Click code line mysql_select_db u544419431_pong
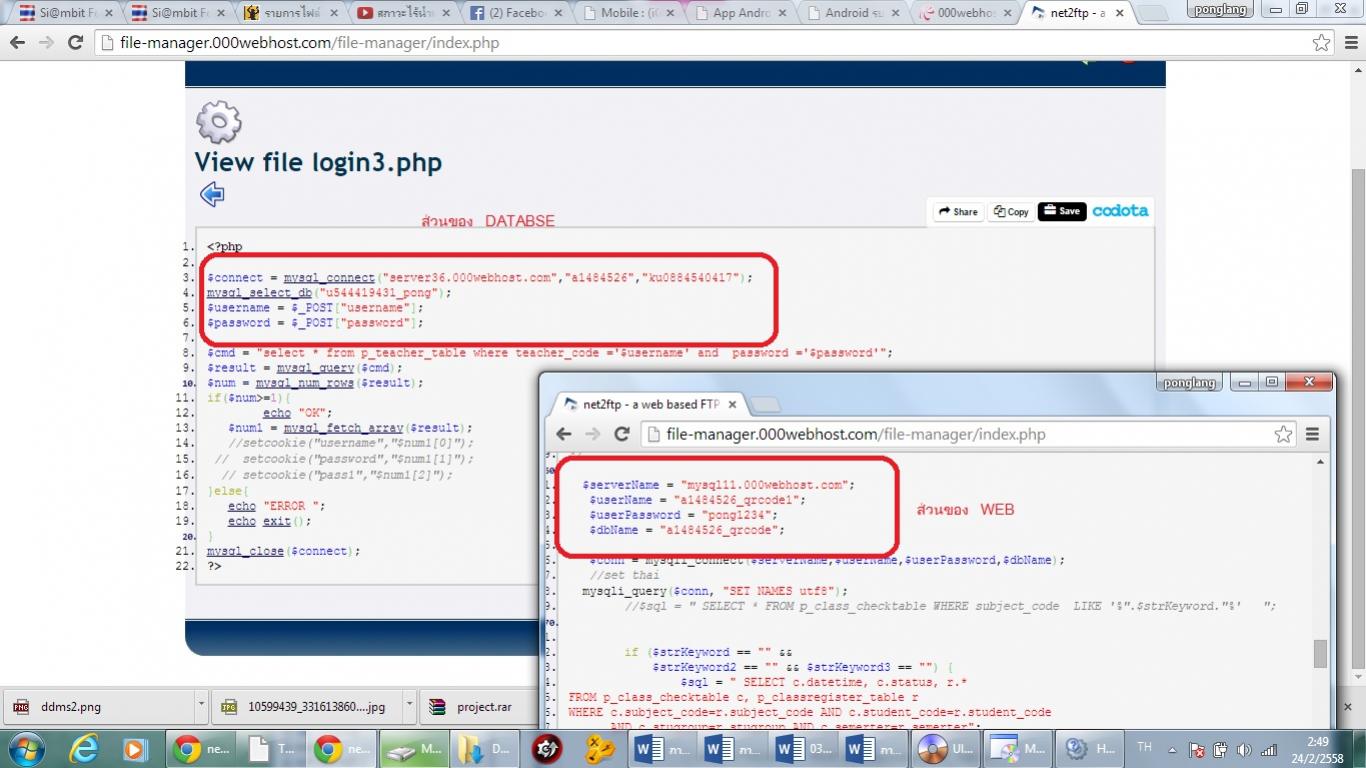 point(329,293)
